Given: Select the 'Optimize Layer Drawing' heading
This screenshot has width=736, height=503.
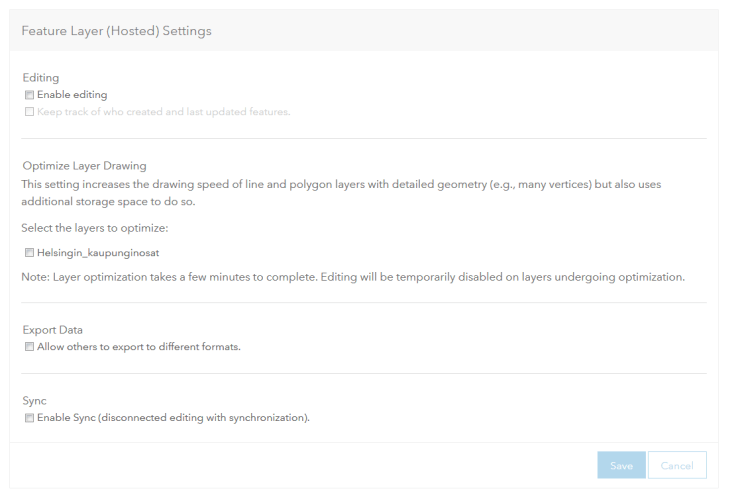Looking at the screenshot, I should pyautogui.click(x=84, y=165).
